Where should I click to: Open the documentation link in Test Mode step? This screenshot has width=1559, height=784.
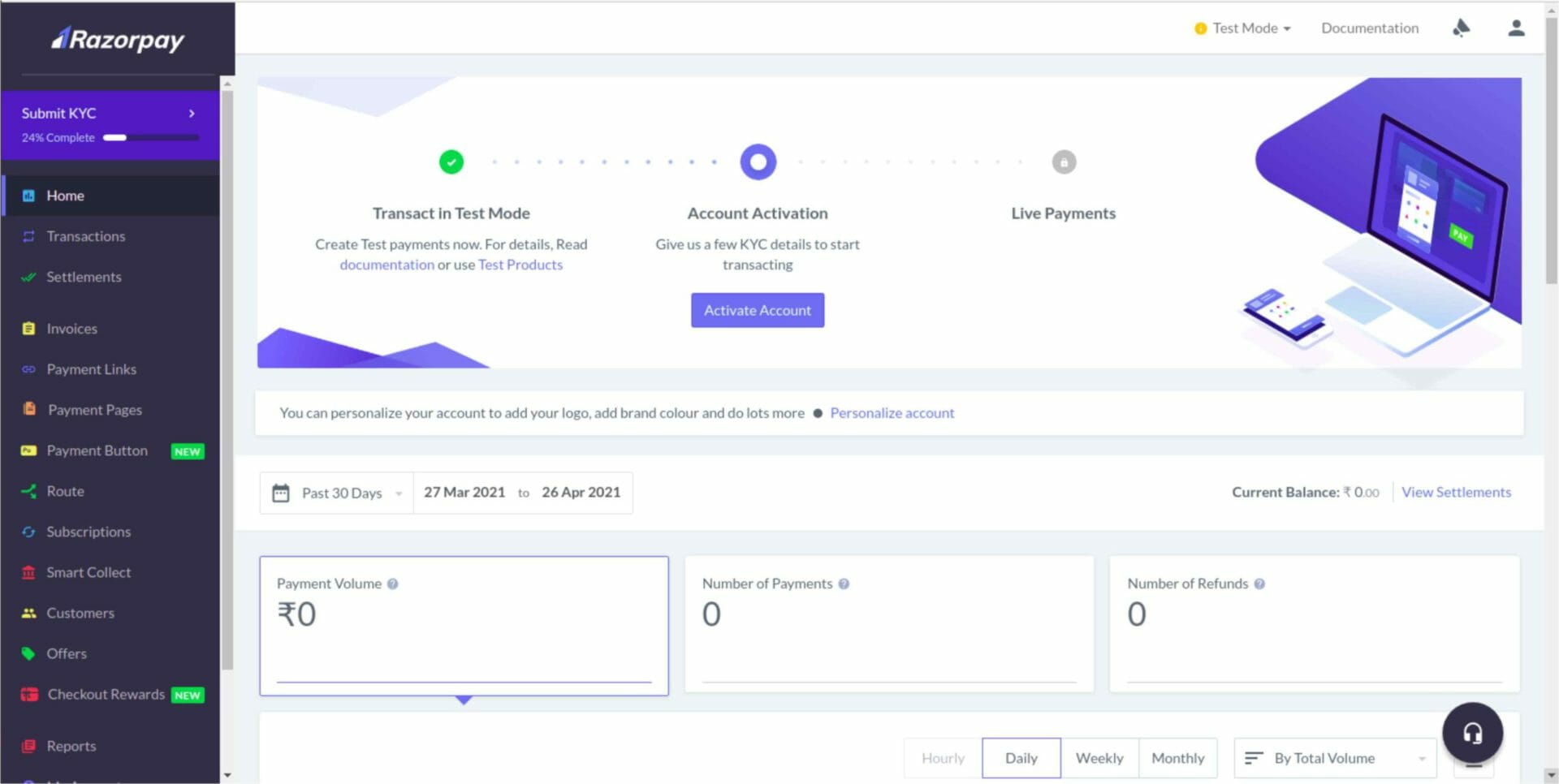[387, 265]
